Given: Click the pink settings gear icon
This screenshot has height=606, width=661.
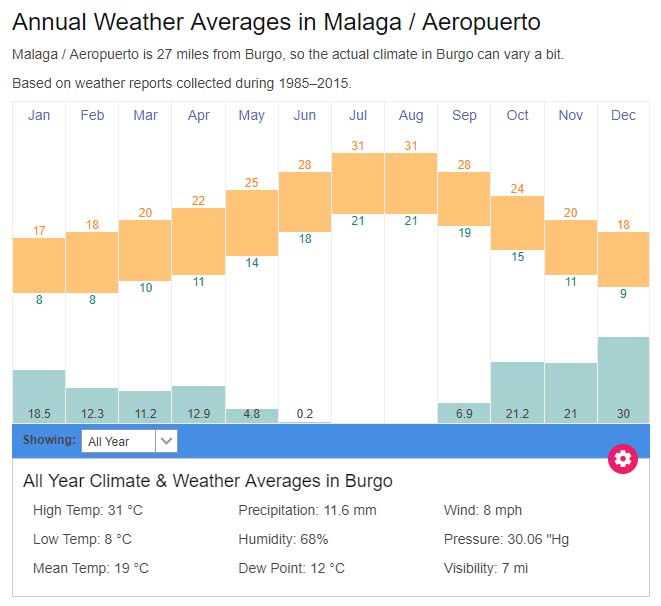Looking at the screenshot, I should [x=623, y=459].
